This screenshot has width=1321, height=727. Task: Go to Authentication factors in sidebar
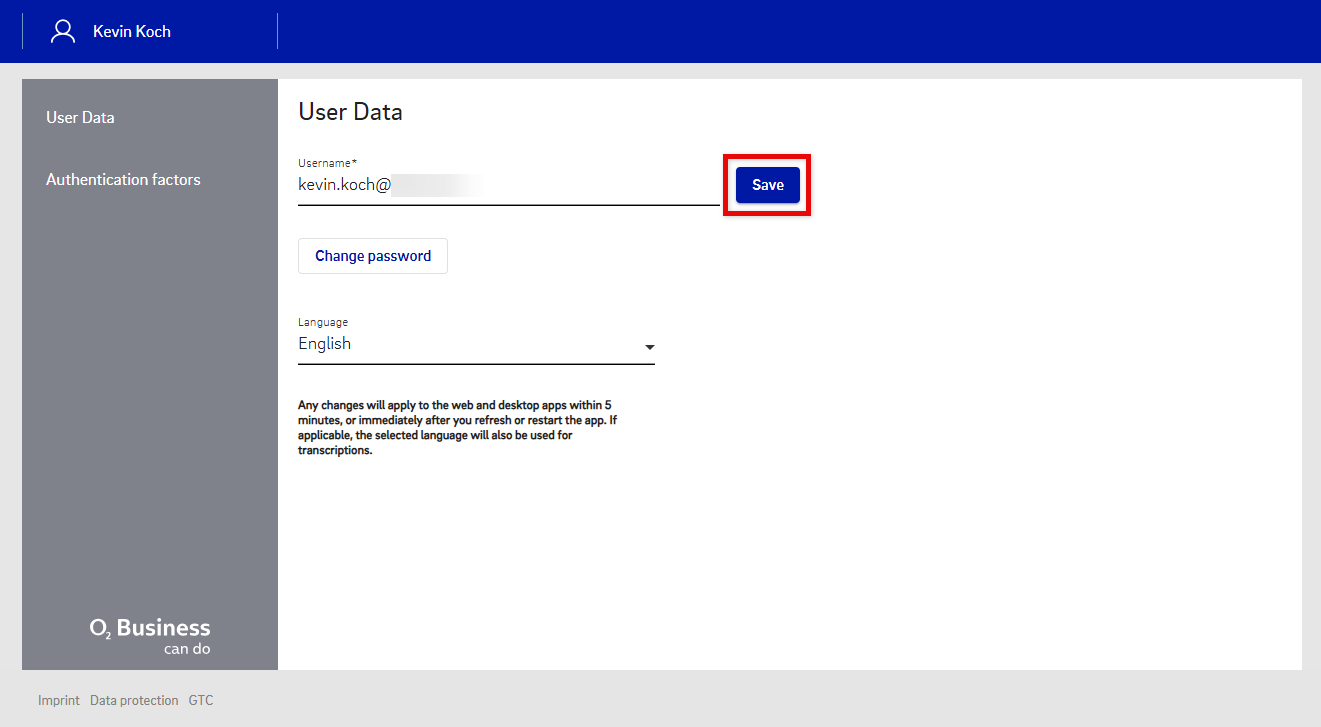(123, 179)
